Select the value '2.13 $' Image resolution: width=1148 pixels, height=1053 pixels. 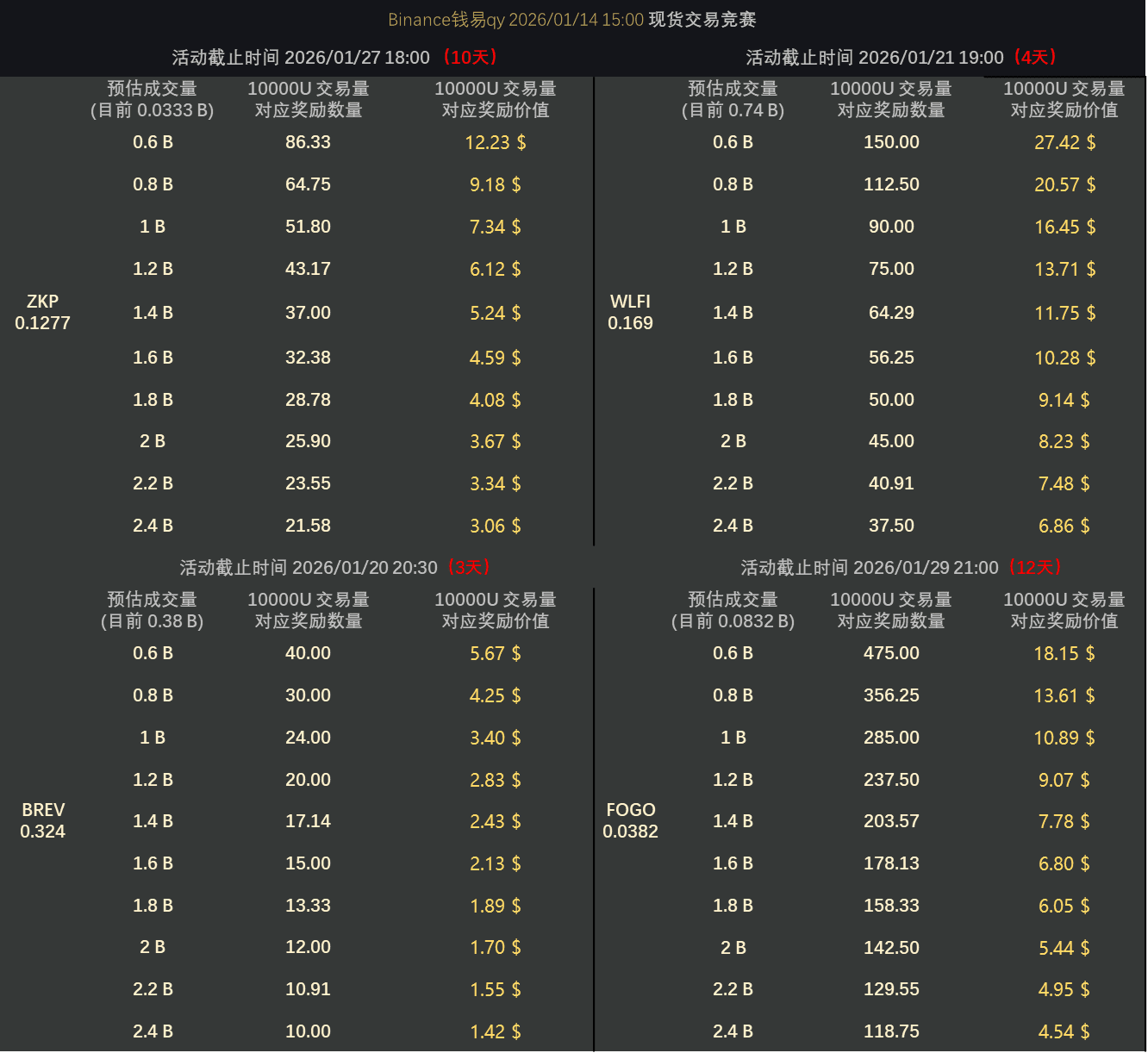click(x=495, y=864)
